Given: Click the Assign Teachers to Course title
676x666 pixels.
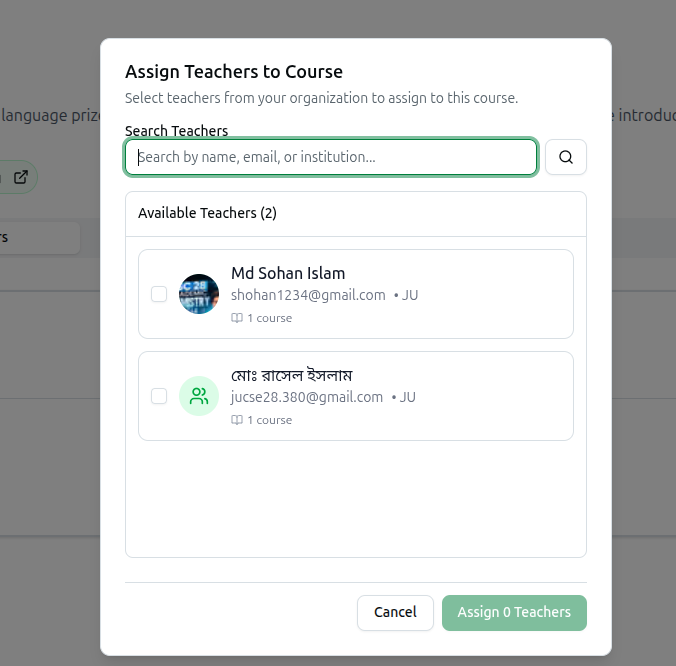Looking at the screenshot, I should click(234, 72).
